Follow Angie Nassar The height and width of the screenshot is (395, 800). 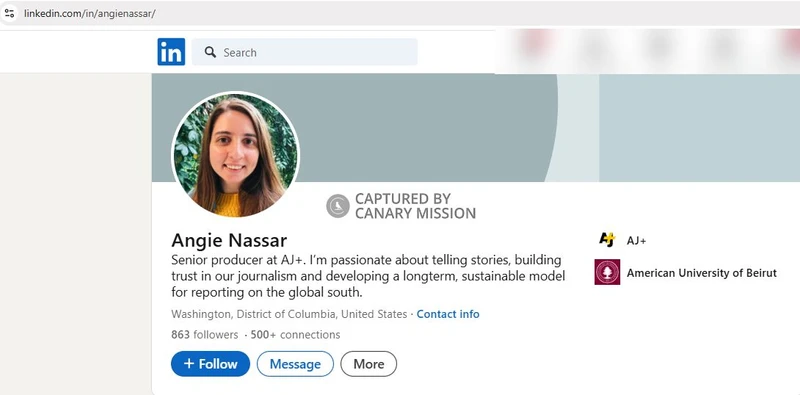pyautogui.click(x=210, y=364)
